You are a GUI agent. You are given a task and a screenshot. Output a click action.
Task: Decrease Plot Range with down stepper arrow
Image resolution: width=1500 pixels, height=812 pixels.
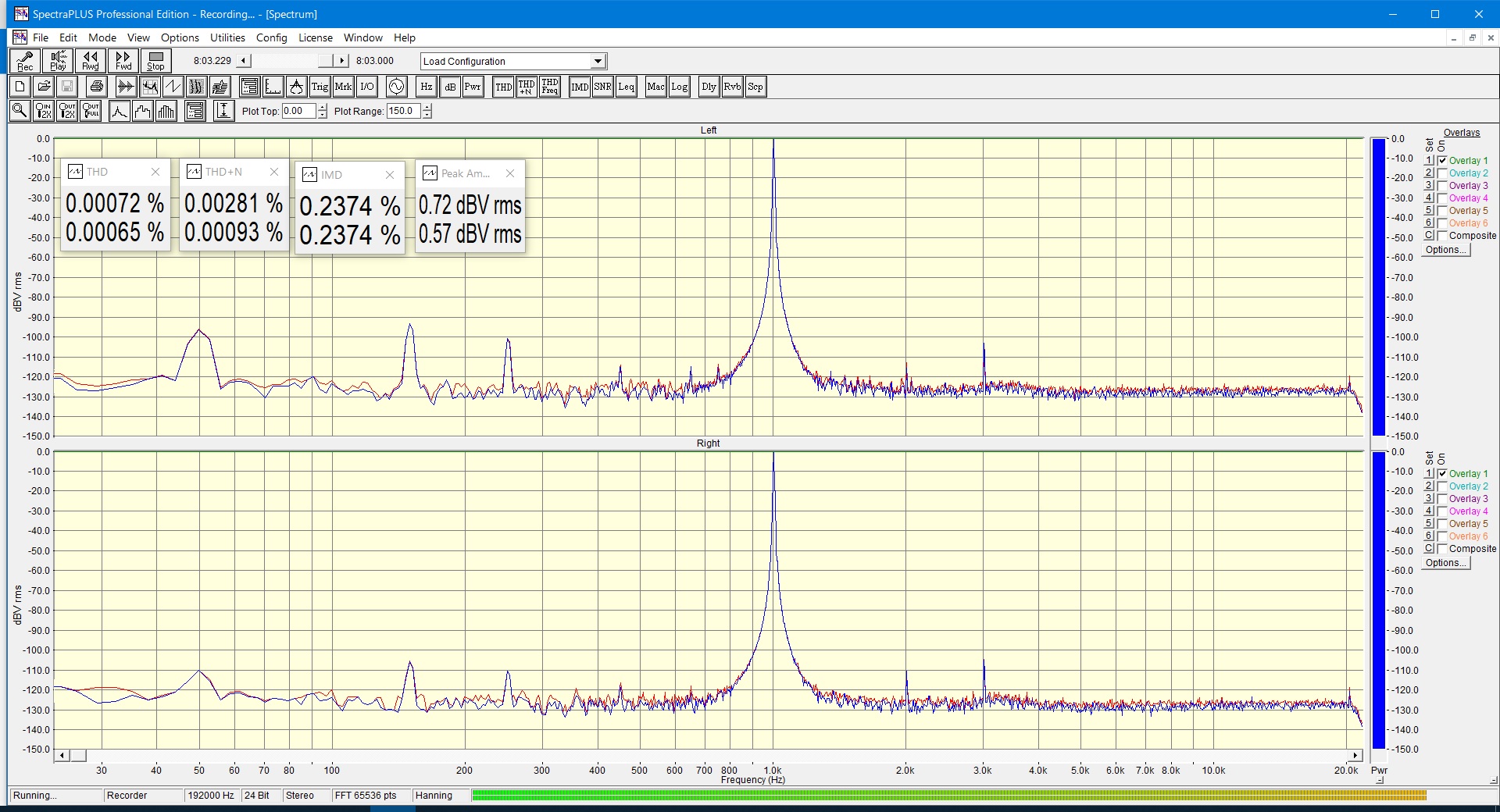point(427,115)
